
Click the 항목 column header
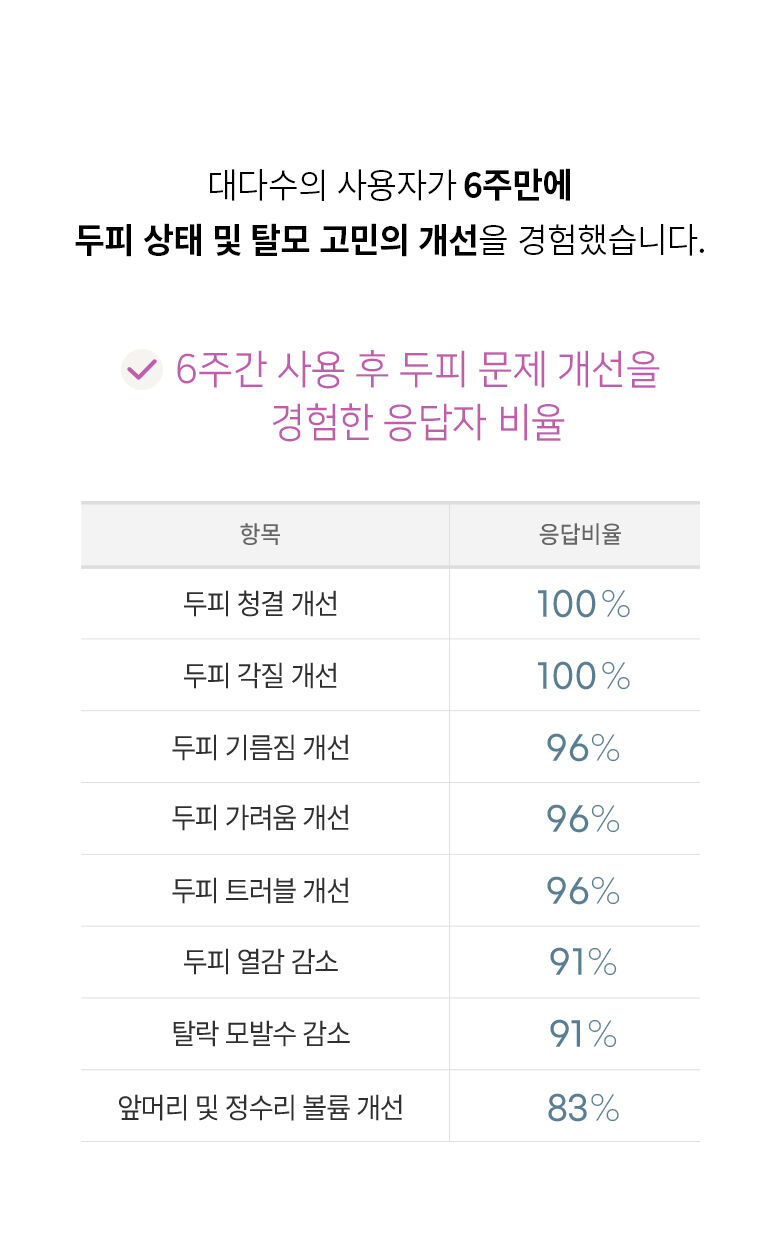coord(260,534)
